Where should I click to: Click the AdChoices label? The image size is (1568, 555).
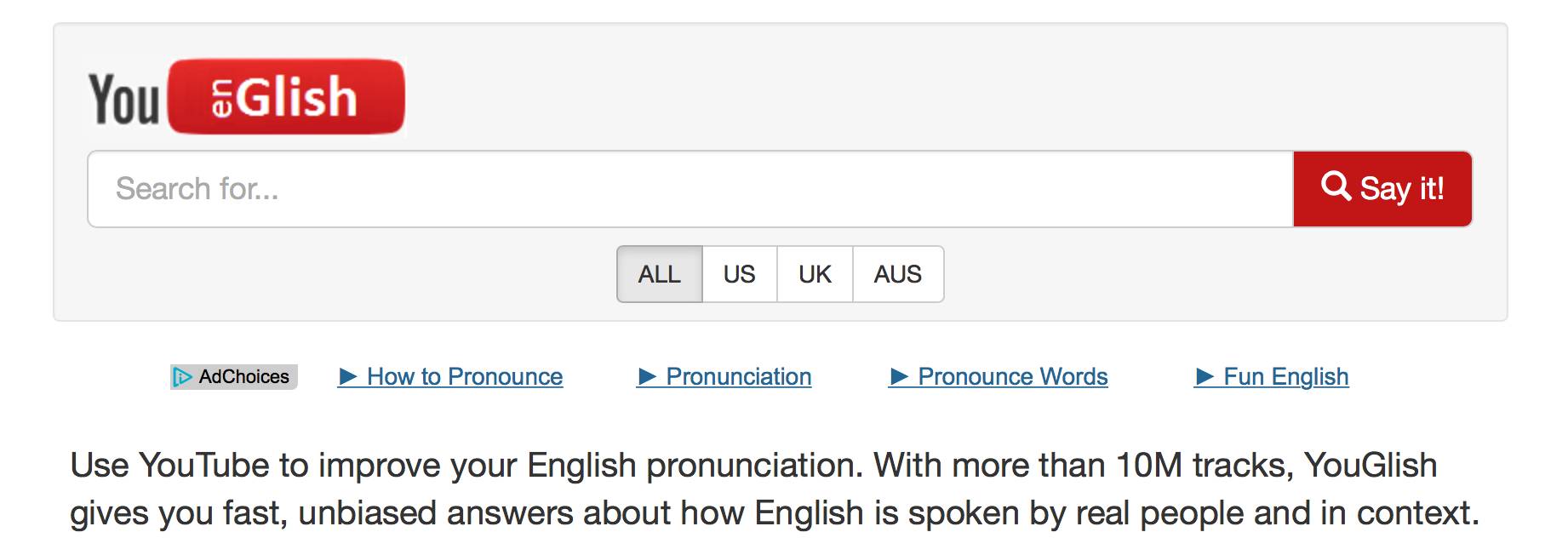click(243, 376)
